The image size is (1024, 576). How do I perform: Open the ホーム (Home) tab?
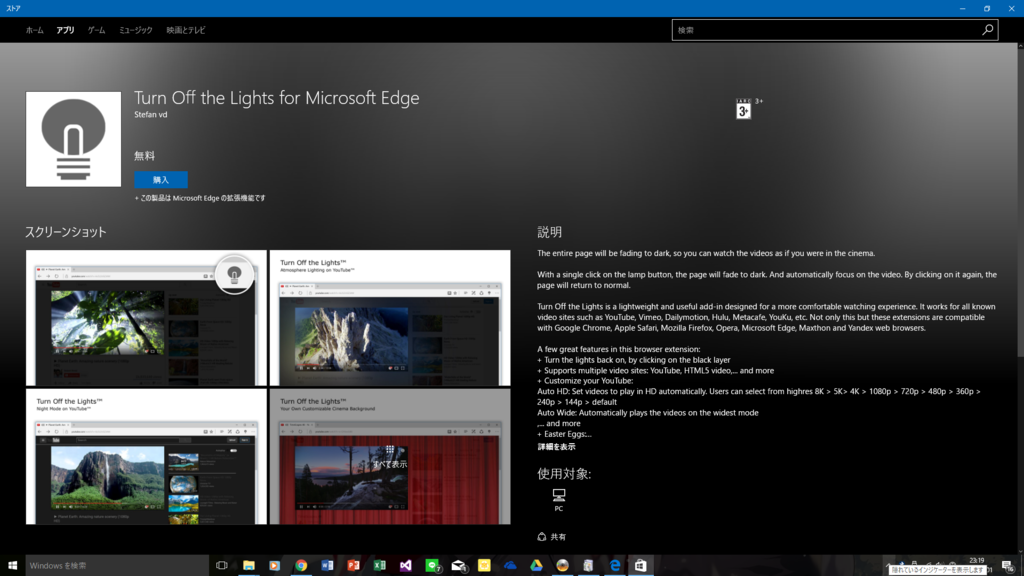(35, 30)
